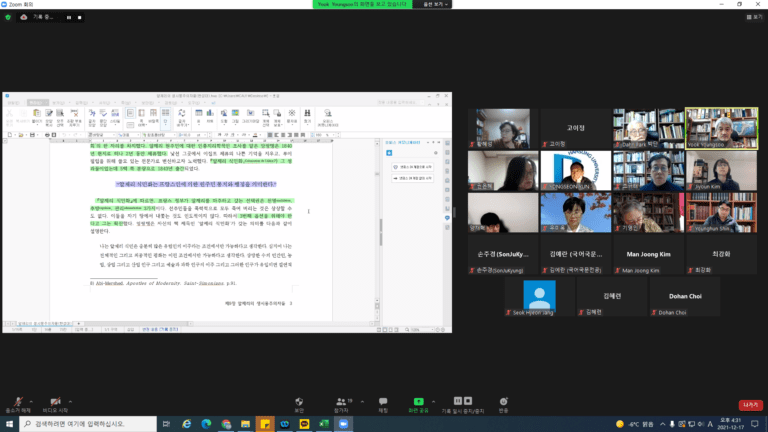Open the Chat panel
This screenshot has height=432, width=768.
383,405
